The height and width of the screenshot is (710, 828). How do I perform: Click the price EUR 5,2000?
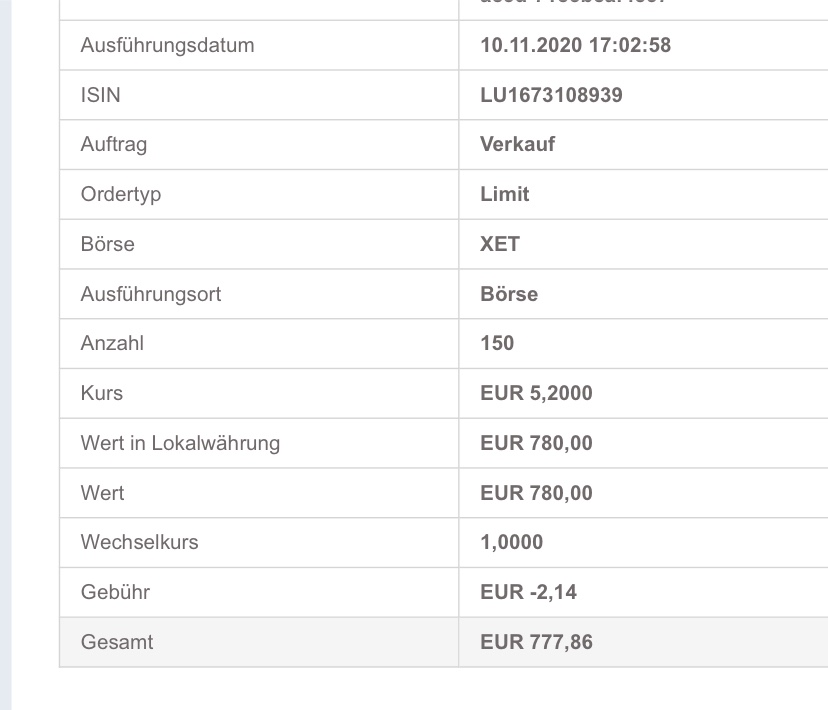click(x=536, y=393)
